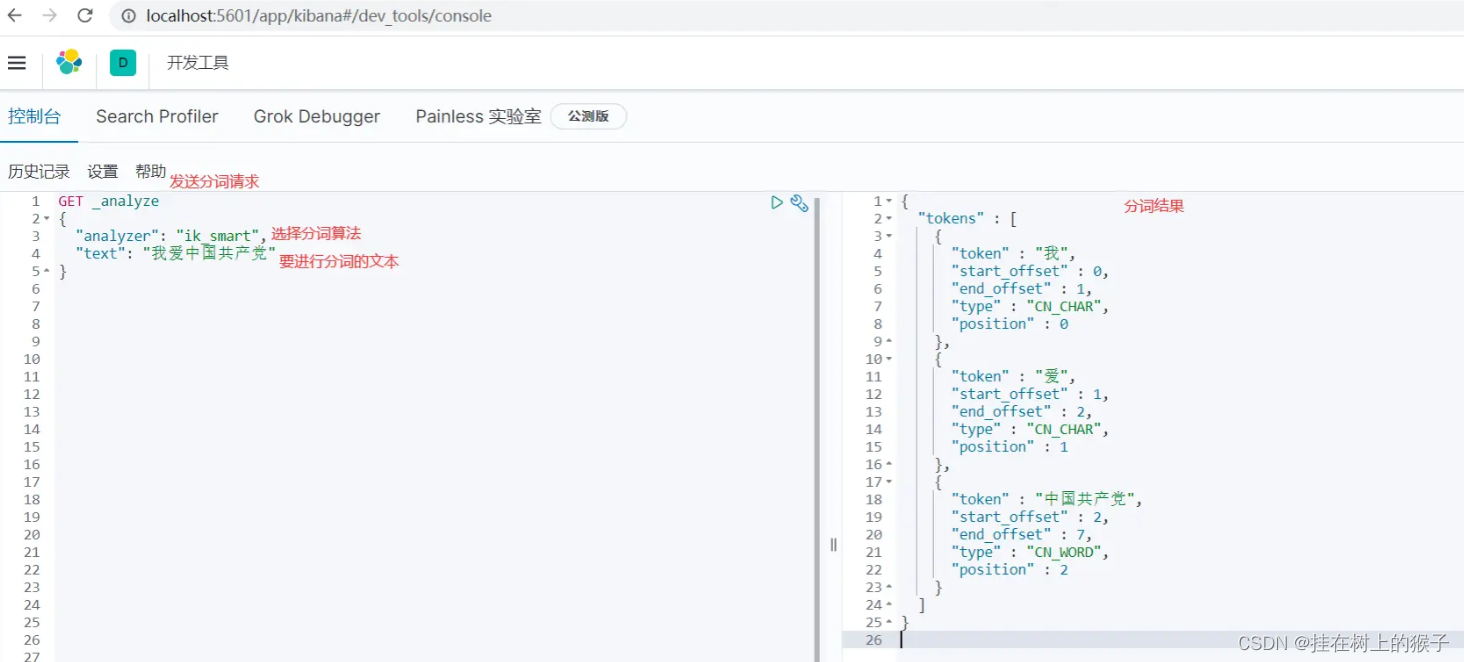Collapse the request body at line 2
The width and height of the screenshot is (1464, 662).
[47, 219]
